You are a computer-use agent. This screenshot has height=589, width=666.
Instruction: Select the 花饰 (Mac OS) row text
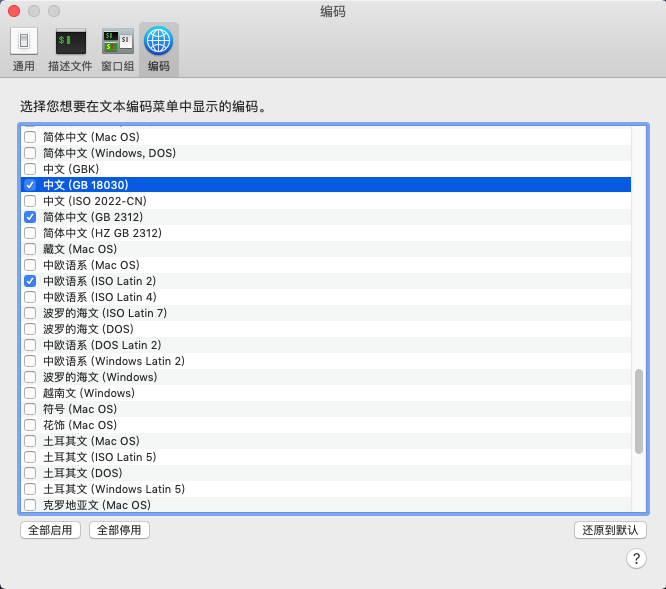(x=80, y=425)
